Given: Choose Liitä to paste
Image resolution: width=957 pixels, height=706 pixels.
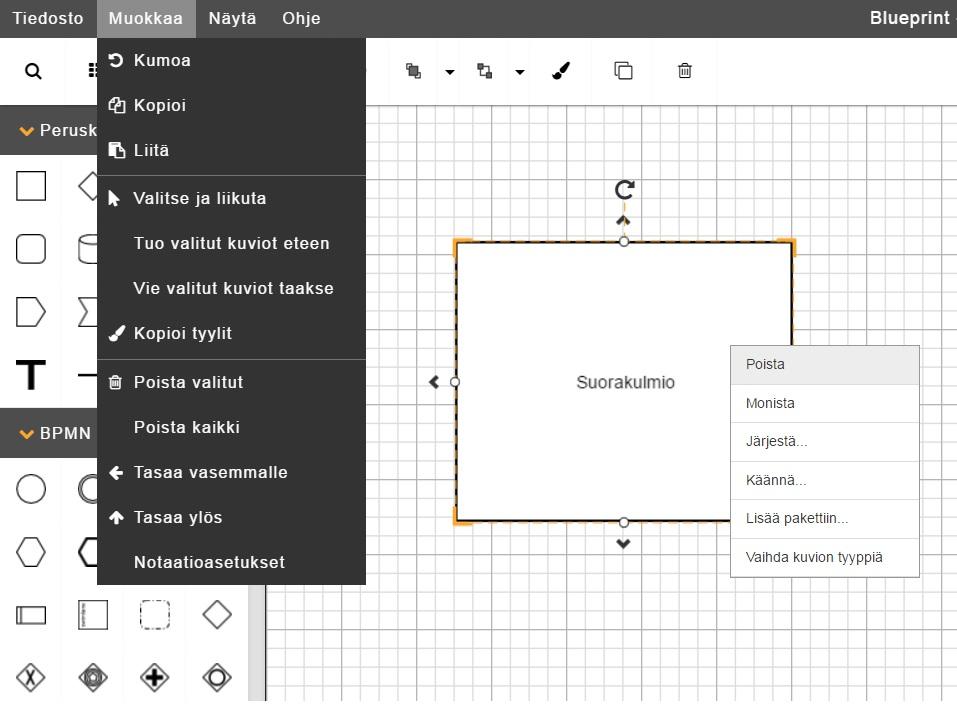Looking at the screenshot, I should click(x=231, y=150).
